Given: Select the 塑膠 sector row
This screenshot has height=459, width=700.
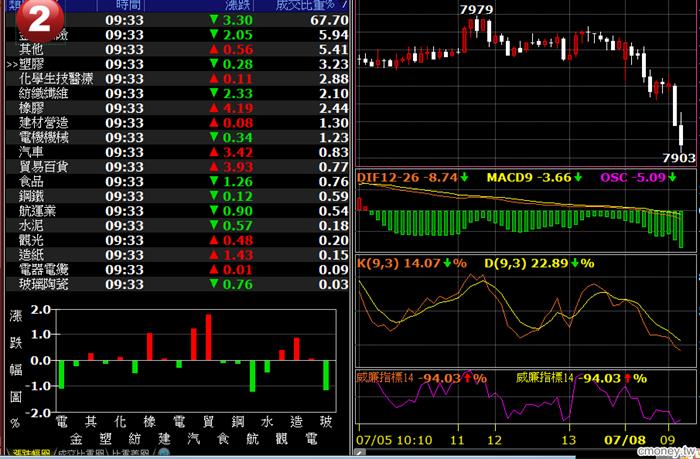Looking at the screenshot, I should tap(177, 64).
